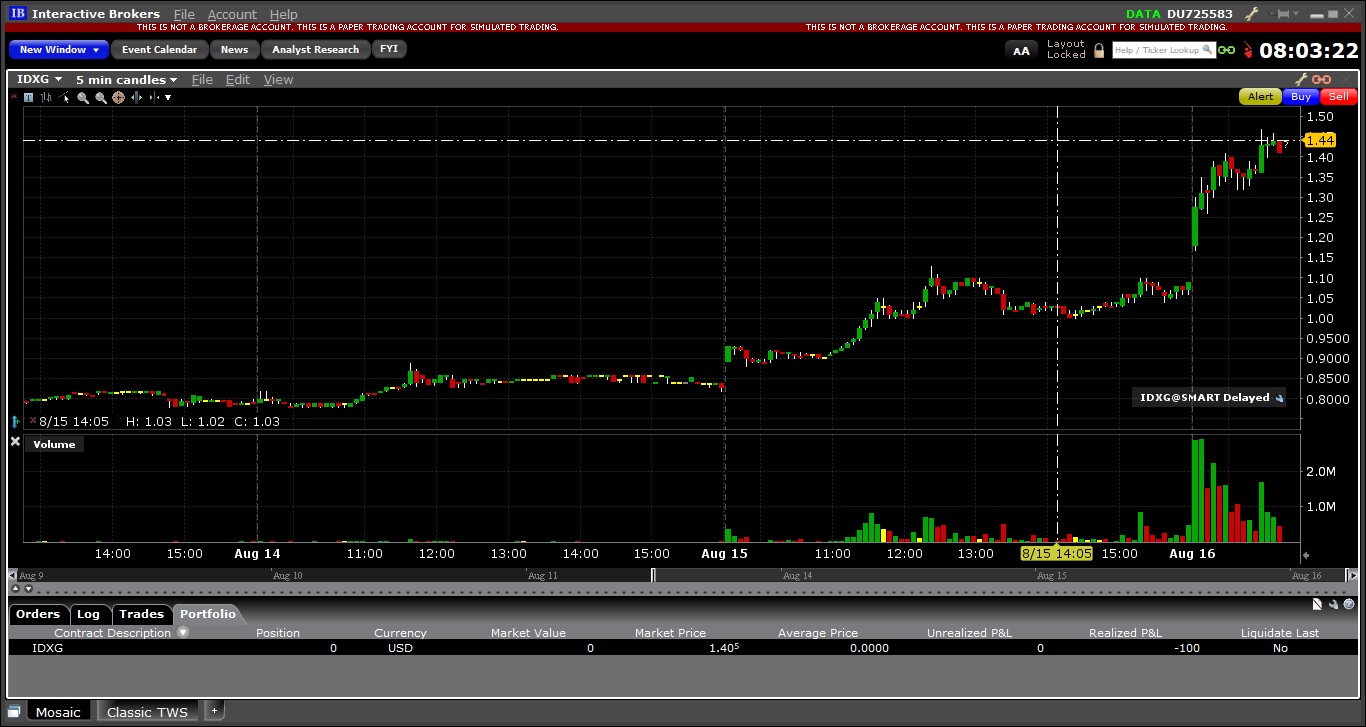Click the AA font size button
Image resolution: width=1366 pixels, height=727 pixels.
tap(1021, 50)
